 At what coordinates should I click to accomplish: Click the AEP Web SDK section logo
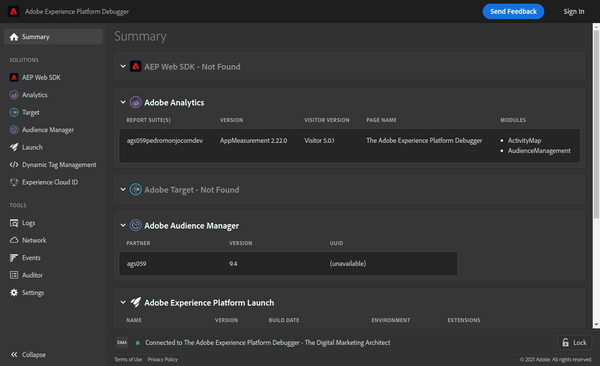click(135, 66)
